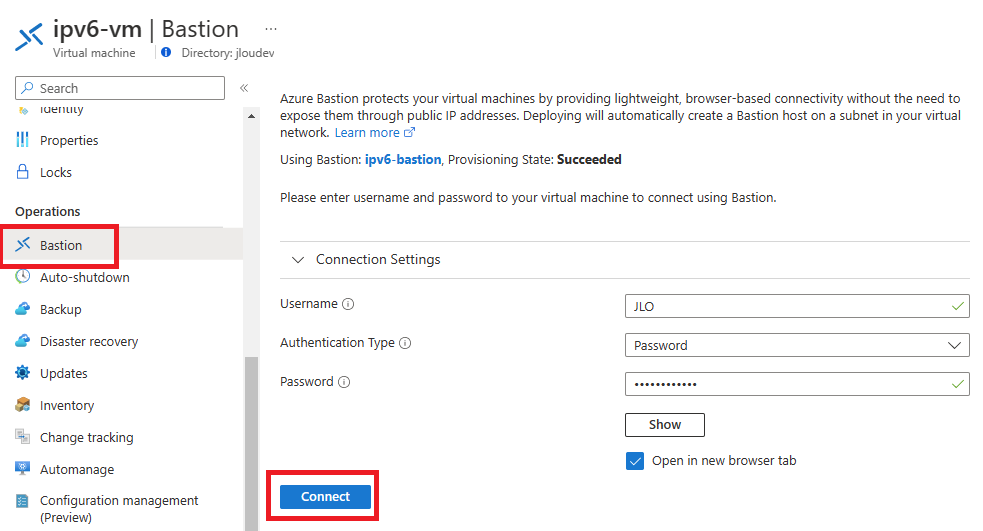983x531 pixels.
Task: Click the Auto-shutdown clock icon
Action: 23,276
